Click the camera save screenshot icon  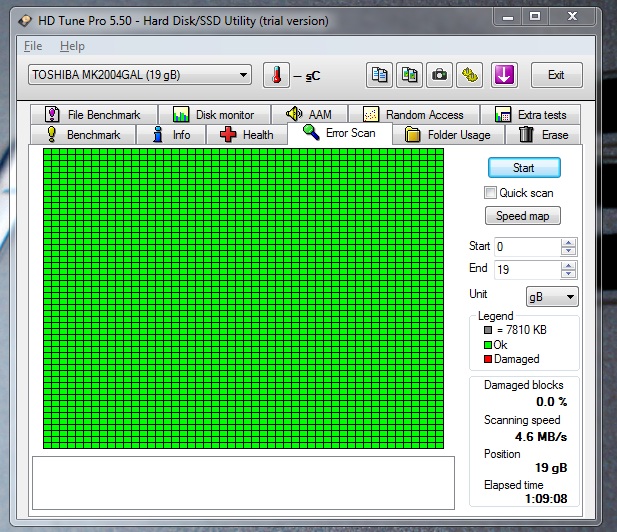[x=438, y=75]
